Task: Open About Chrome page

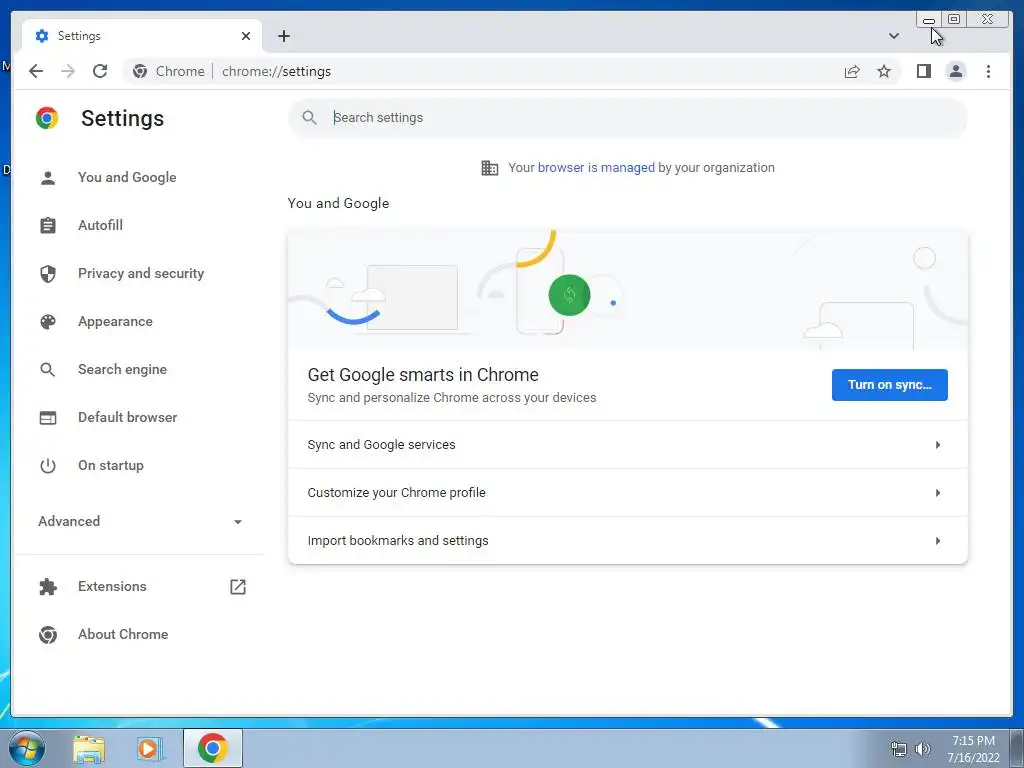Action: 123,635
